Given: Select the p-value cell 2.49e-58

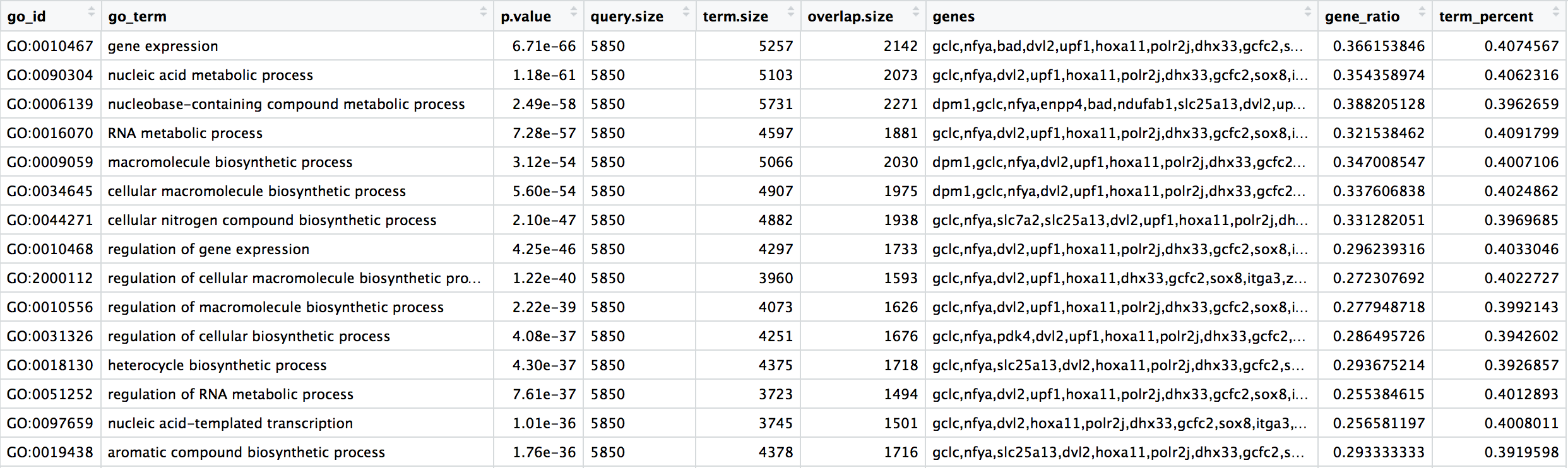Looking at the screenshot, I should tap(543, 104).
